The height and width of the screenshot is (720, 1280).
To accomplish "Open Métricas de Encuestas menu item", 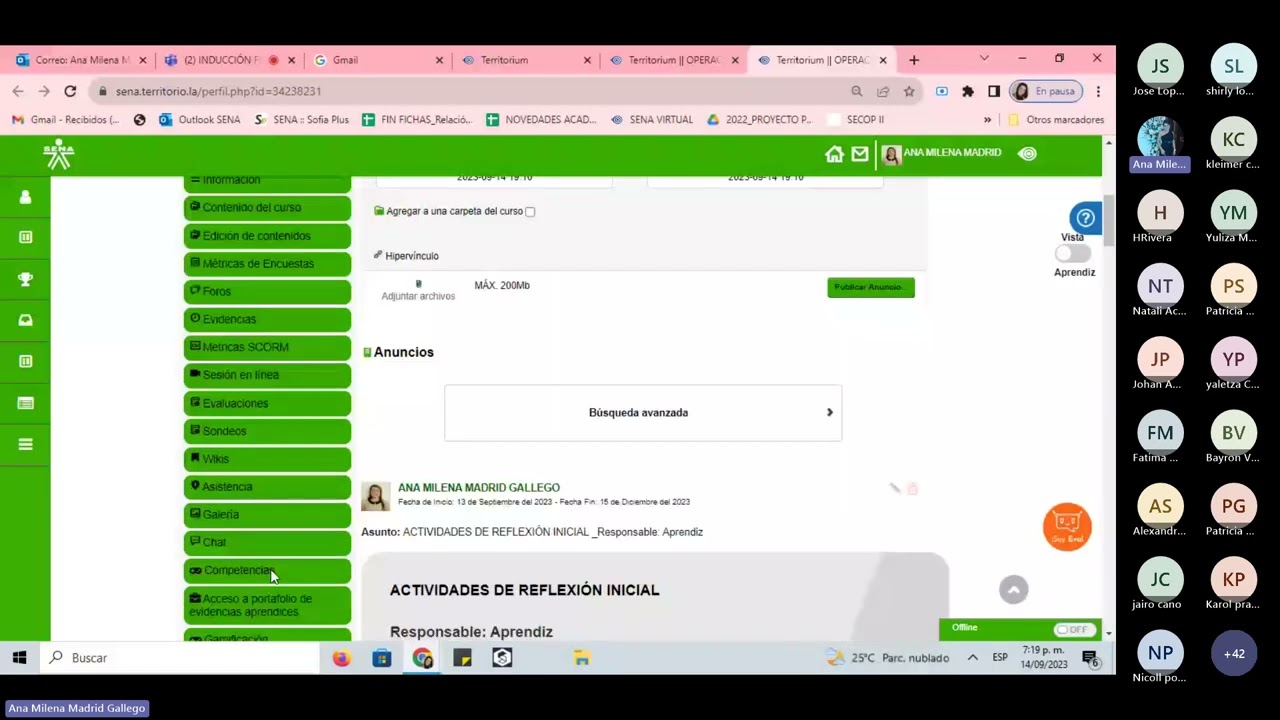I will point(267,264).
